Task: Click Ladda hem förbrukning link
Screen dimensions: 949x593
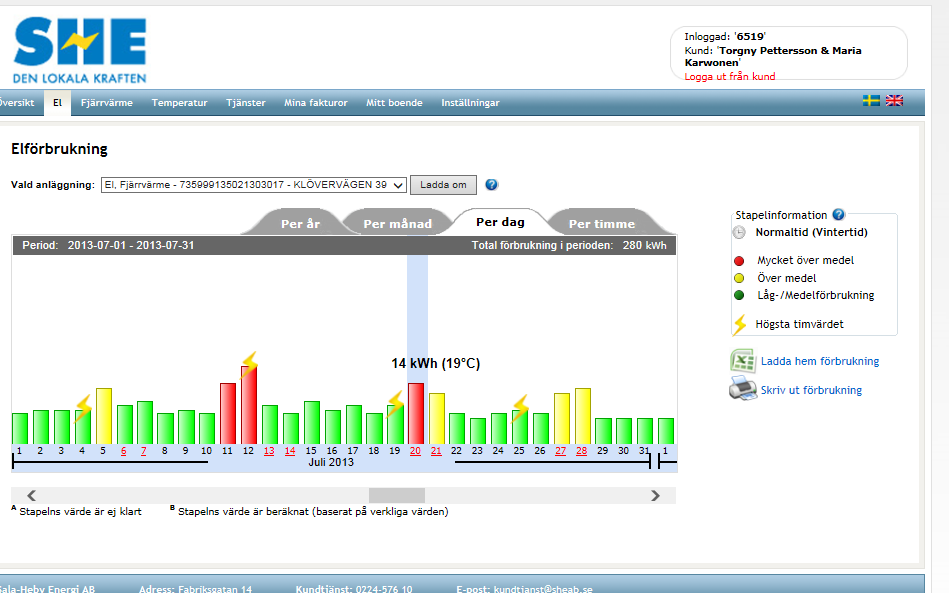Action: 819,361
